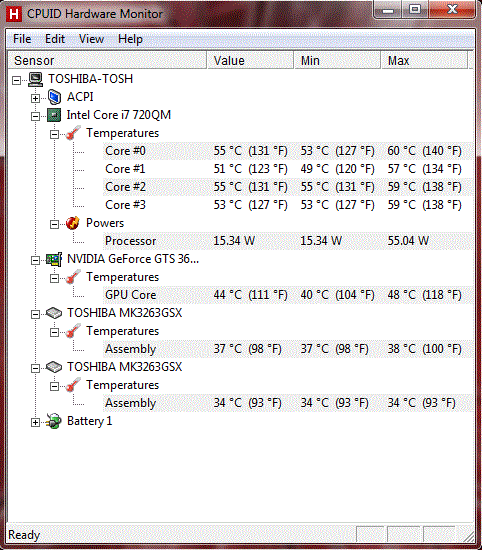Select the Assembly row showing 34 °C
This screenshot has height=550, width=482.
[288, 403]
